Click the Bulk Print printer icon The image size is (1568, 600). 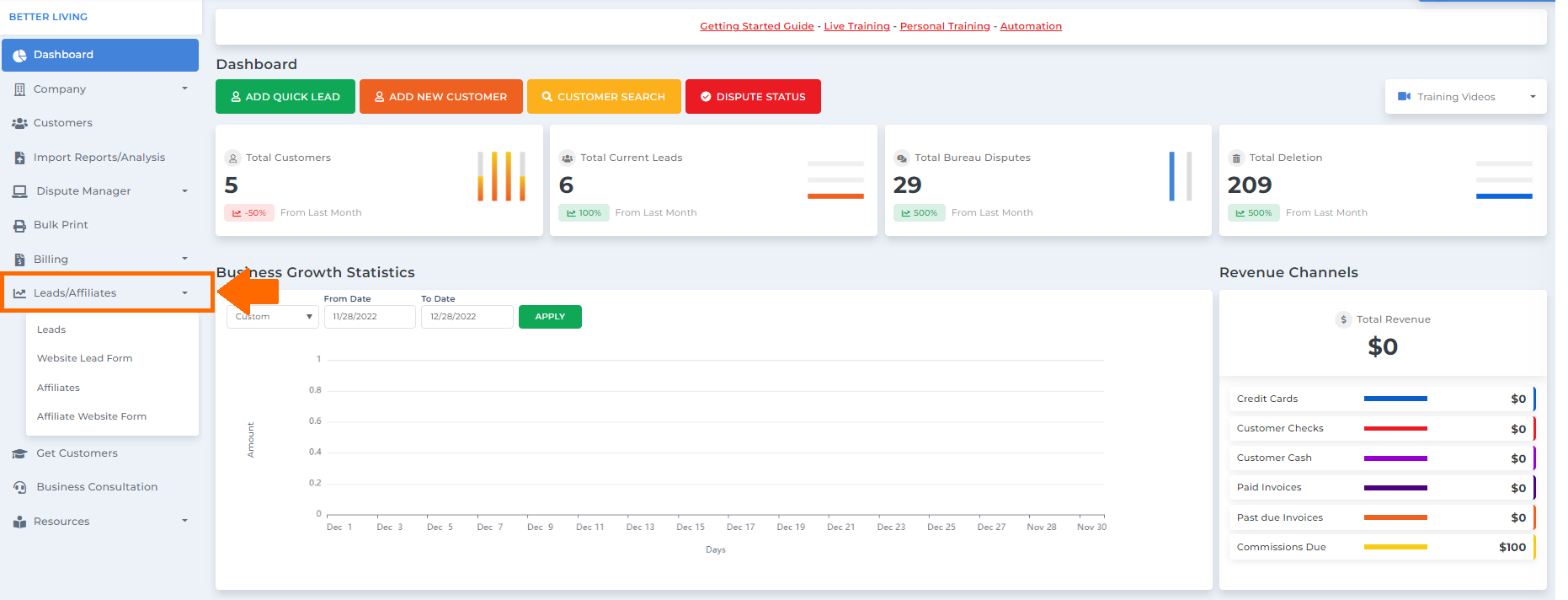coord(19,225)
